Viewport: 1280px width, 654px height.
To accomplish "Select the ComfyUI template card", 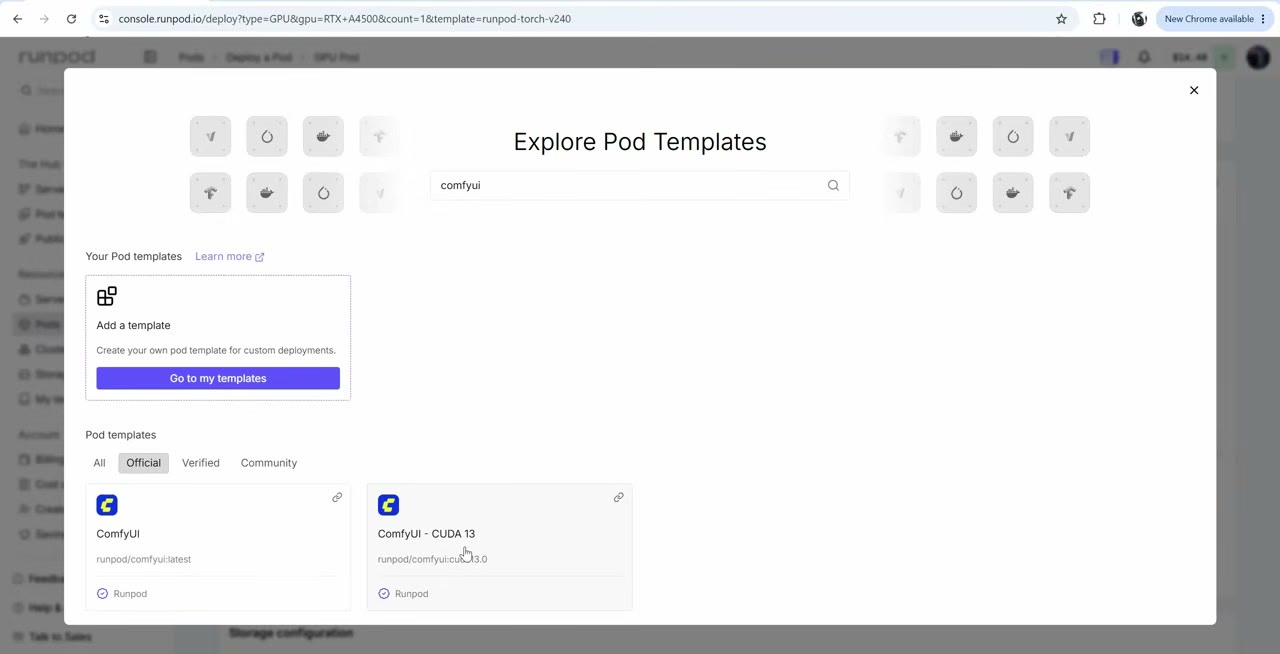I will [x=218, y=547].
